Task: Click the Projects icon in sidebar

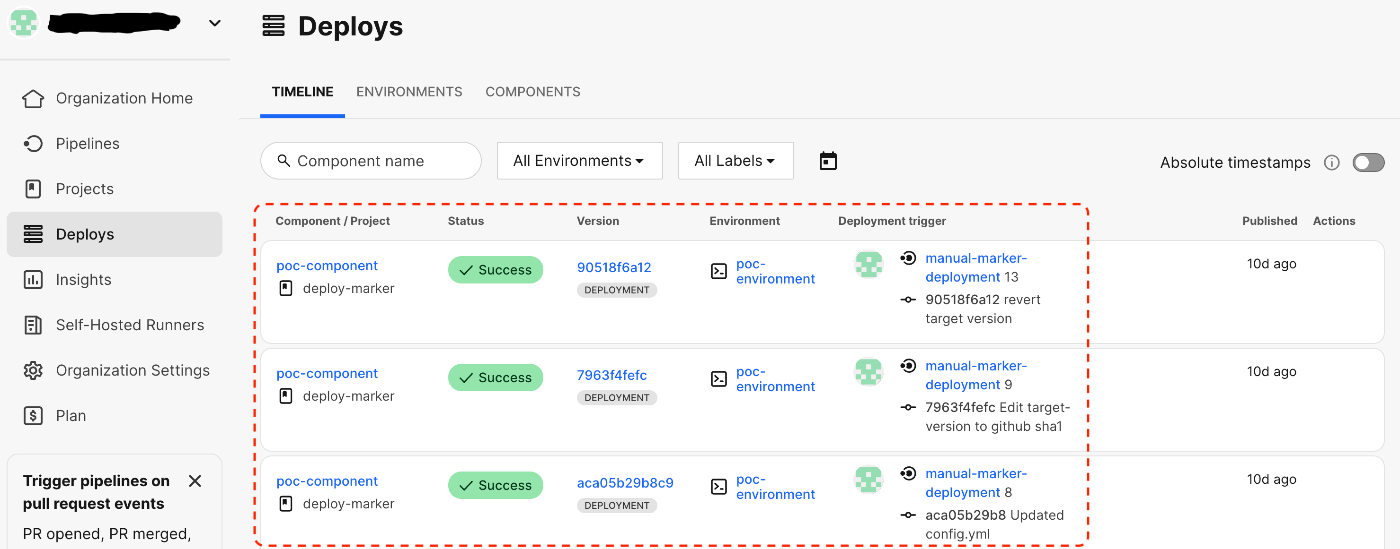Action: pos(33,189)
